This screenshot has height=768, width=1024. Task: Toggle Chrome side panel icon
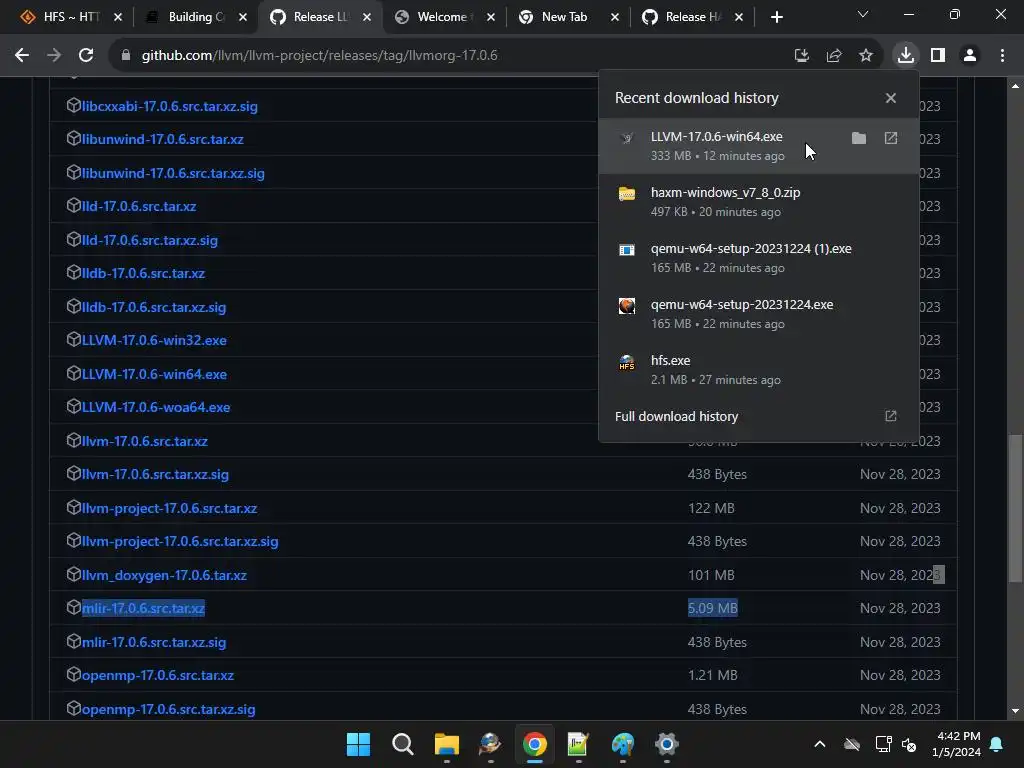pos(938,56)
